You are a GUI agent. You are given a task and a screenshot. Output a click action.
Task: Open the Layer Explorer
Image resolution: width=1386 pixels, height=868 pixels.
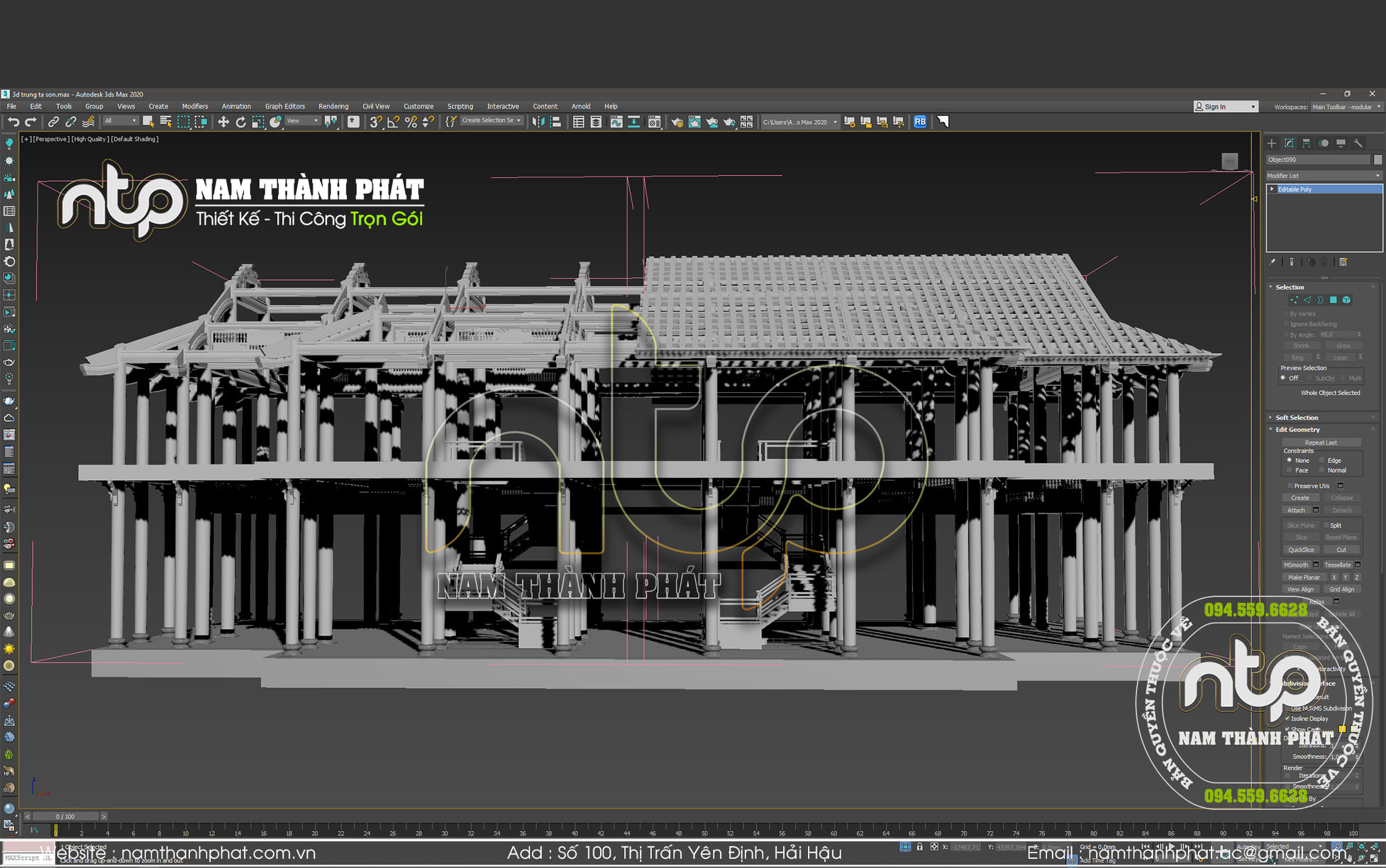coord(597,122)
